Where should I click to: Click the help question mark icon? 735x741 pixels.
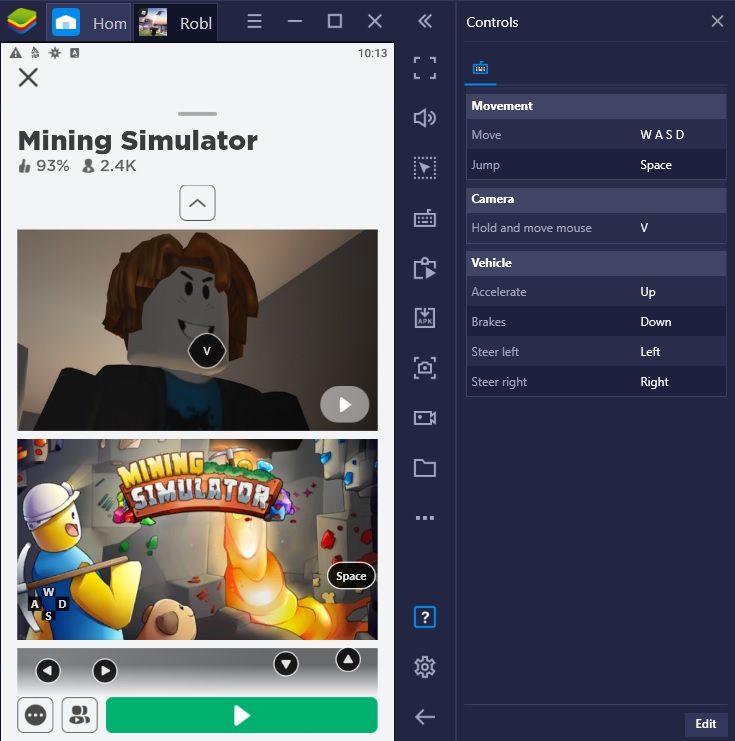425,617
